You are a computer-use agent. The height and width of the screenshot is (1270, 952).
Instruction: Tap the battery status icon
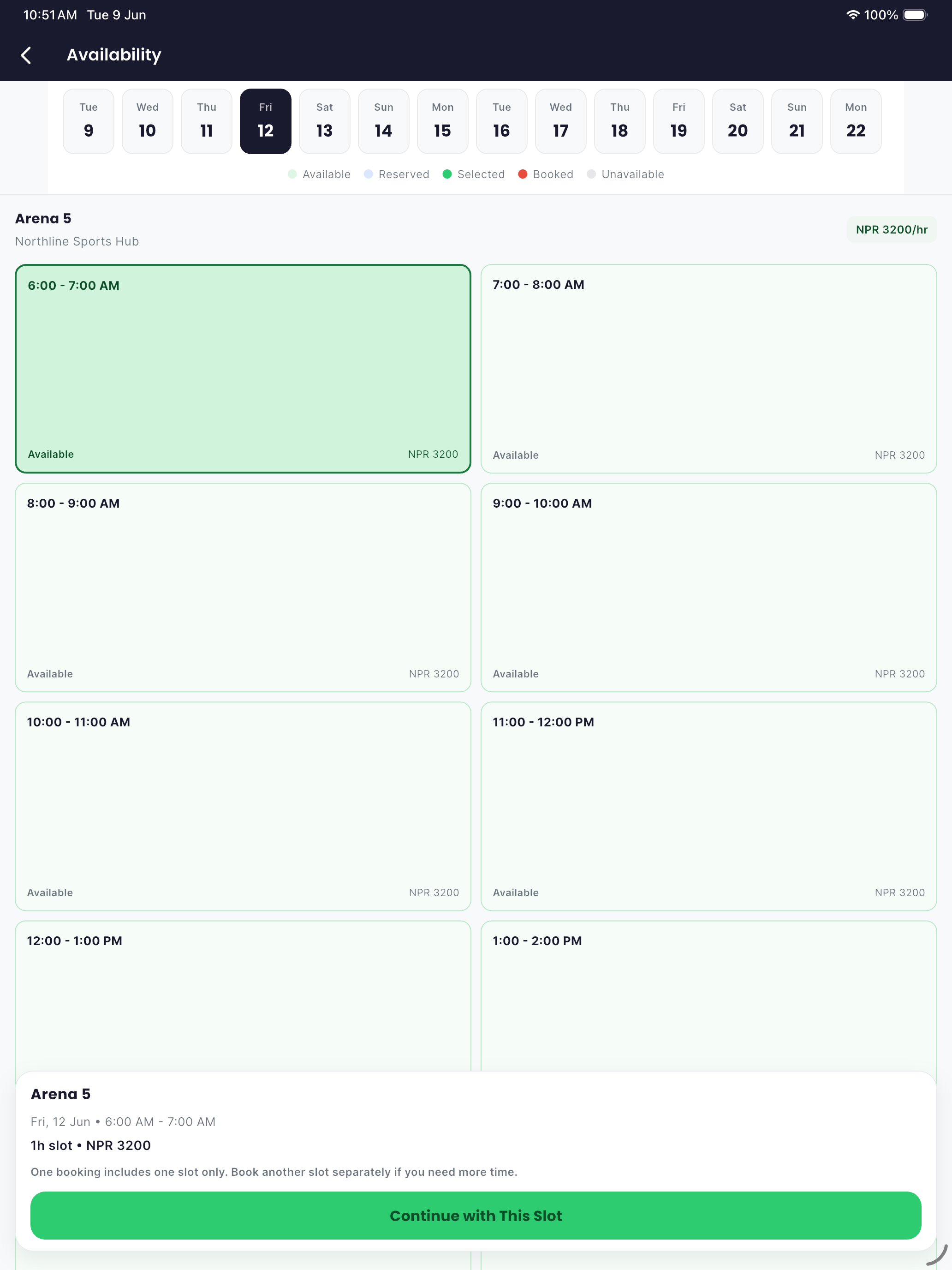point(915,15)
